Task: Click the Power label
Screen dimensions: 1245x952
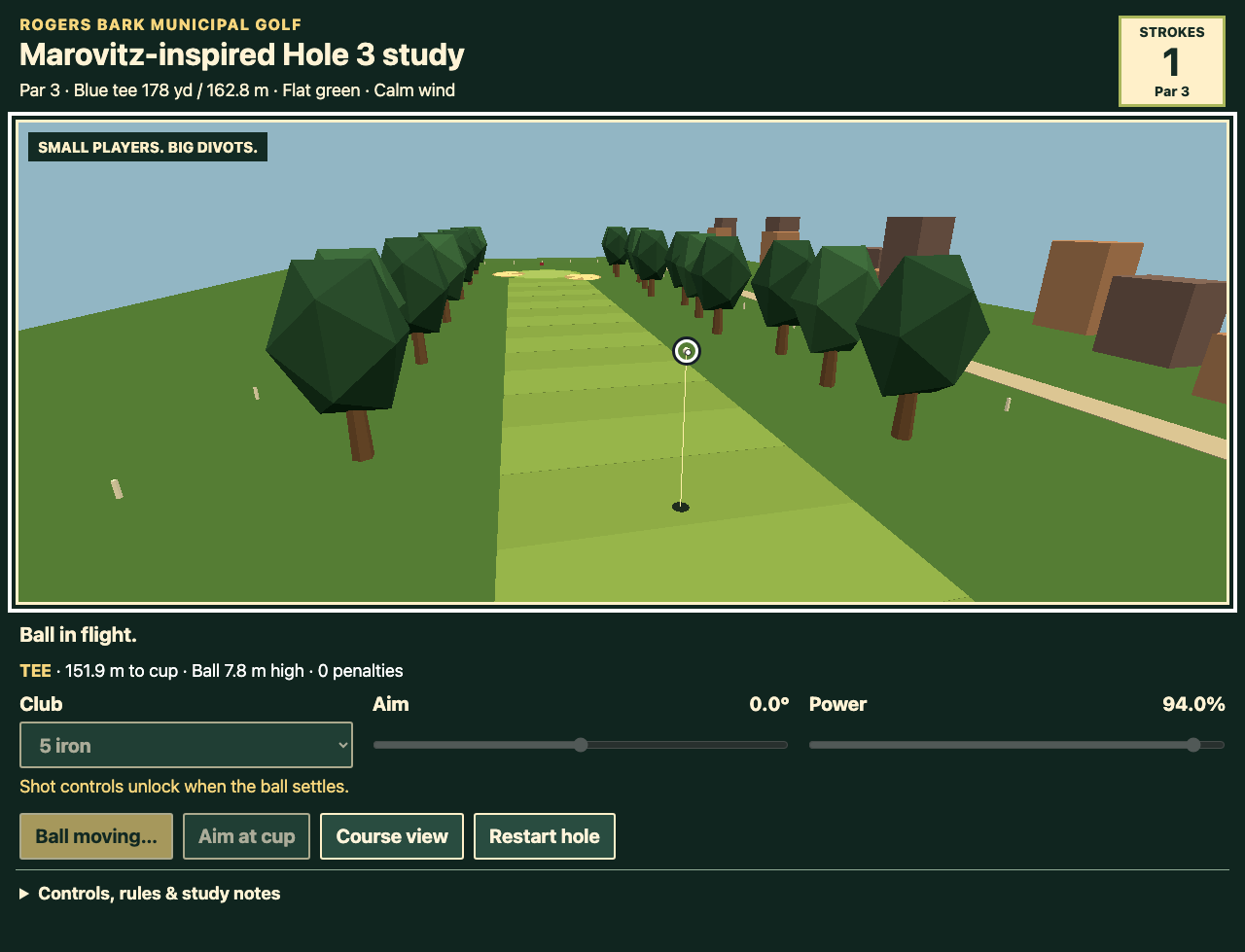Action: click(837, 704)
